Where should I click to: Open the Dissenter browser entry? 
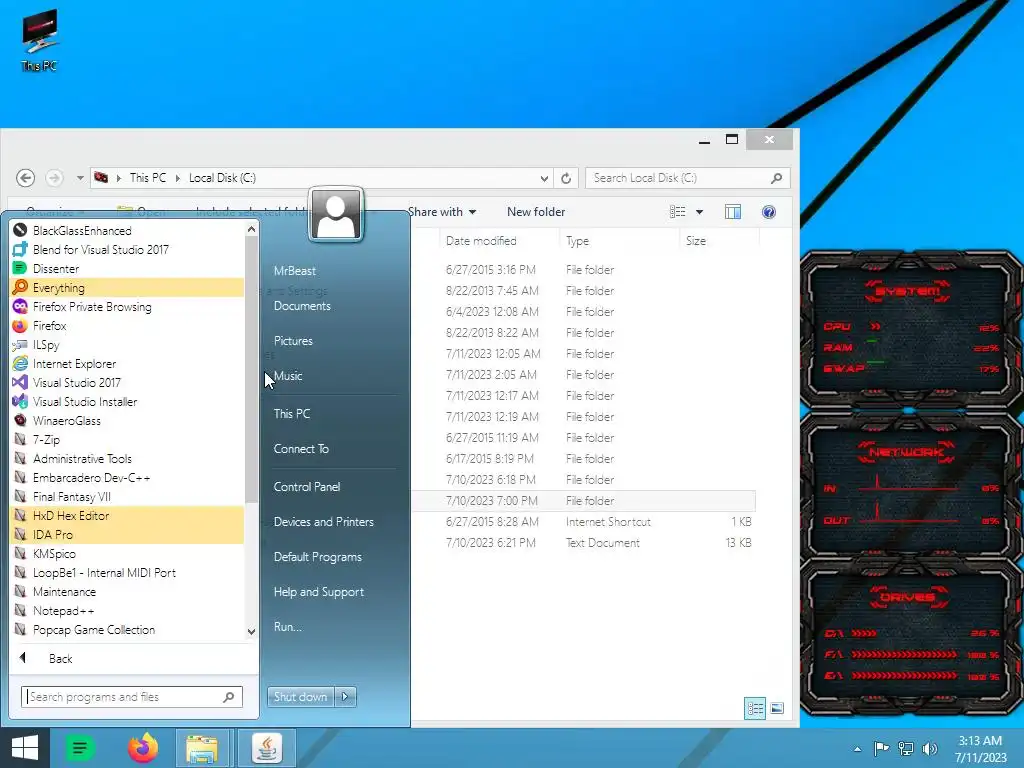click(127, 268)
